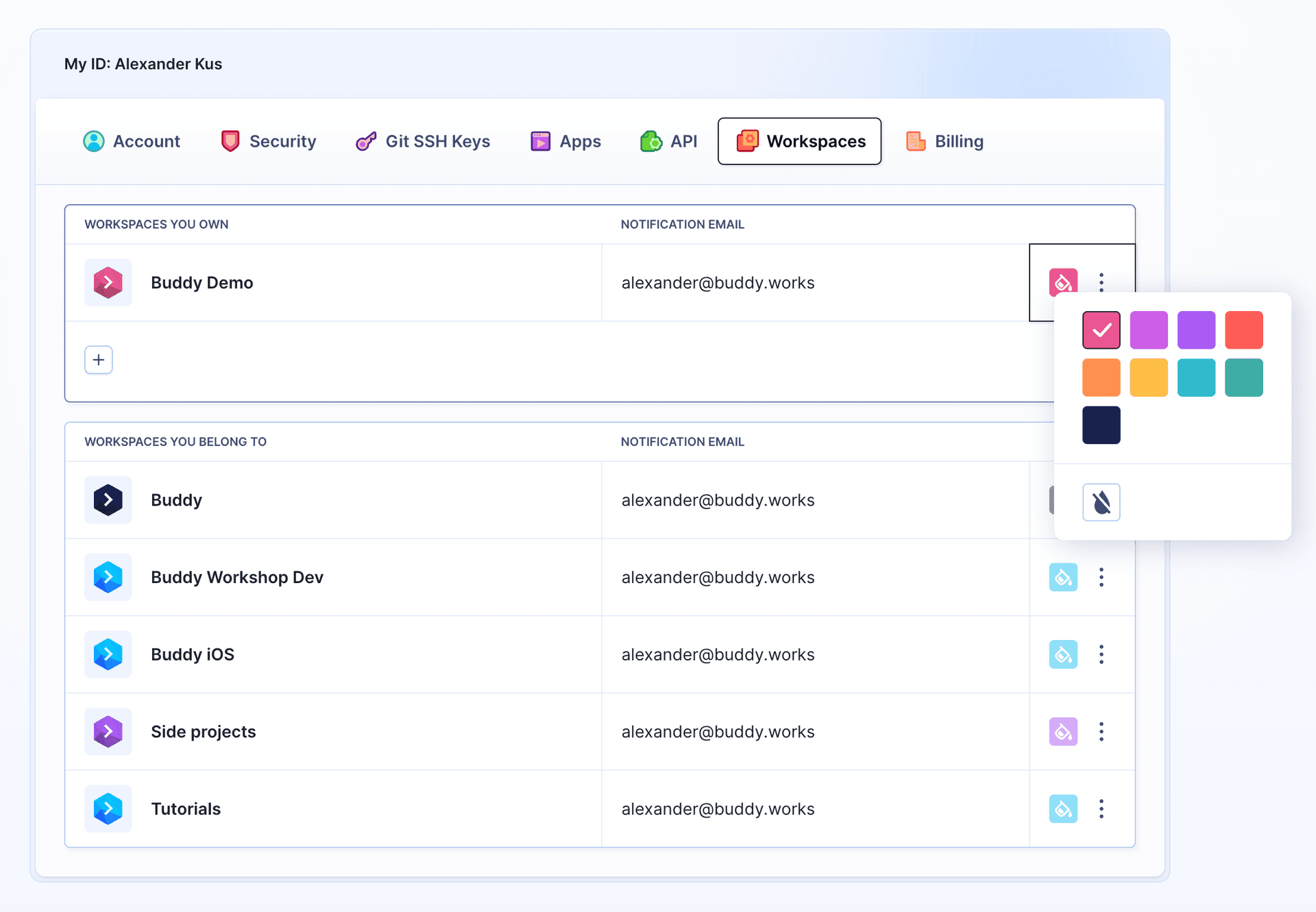Click notification email in Side projects row

pos(718,731)
